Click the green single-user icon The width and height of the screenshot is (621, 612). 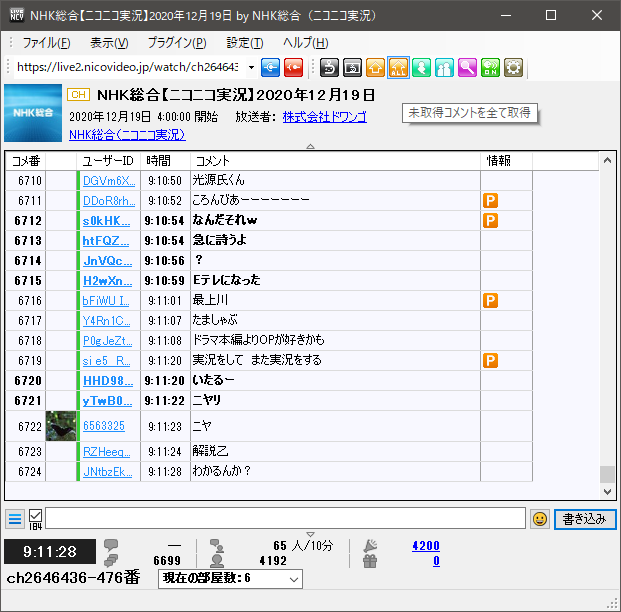[x=421, y=67]
